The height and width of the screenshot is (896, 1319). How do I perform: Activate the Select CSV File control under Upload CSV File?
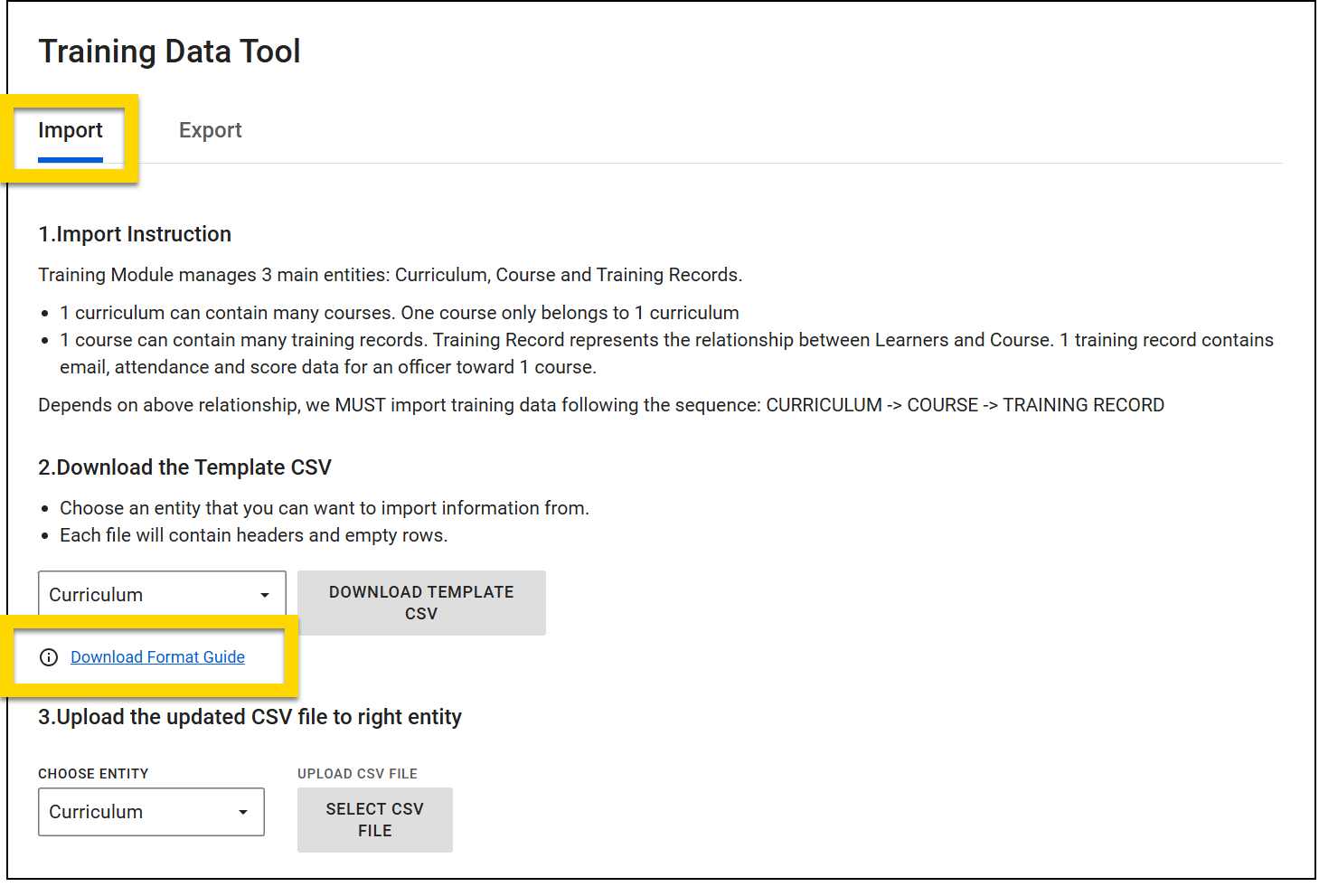tap(374, 820)
